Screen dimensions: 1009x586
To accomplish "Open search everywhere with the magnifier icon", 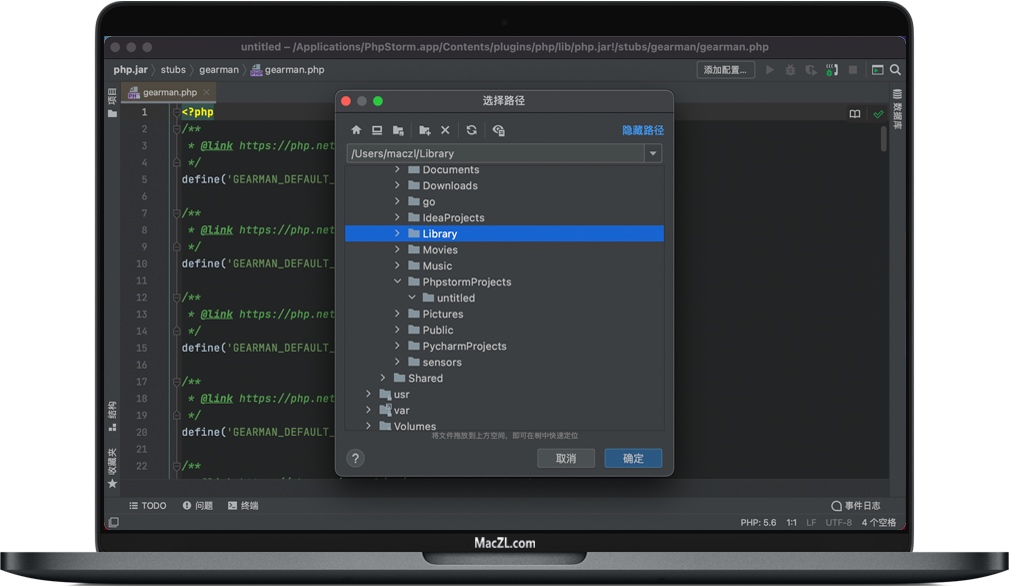I will click(896, 70).
